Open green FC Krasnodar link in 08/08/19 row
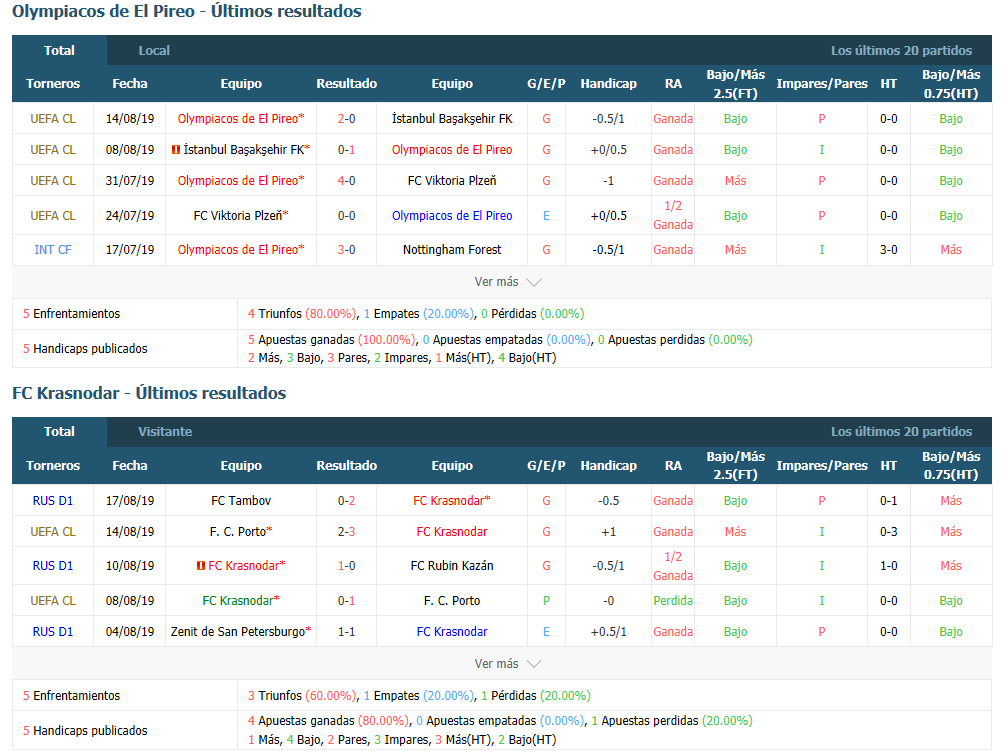 (x=241, y=600)
